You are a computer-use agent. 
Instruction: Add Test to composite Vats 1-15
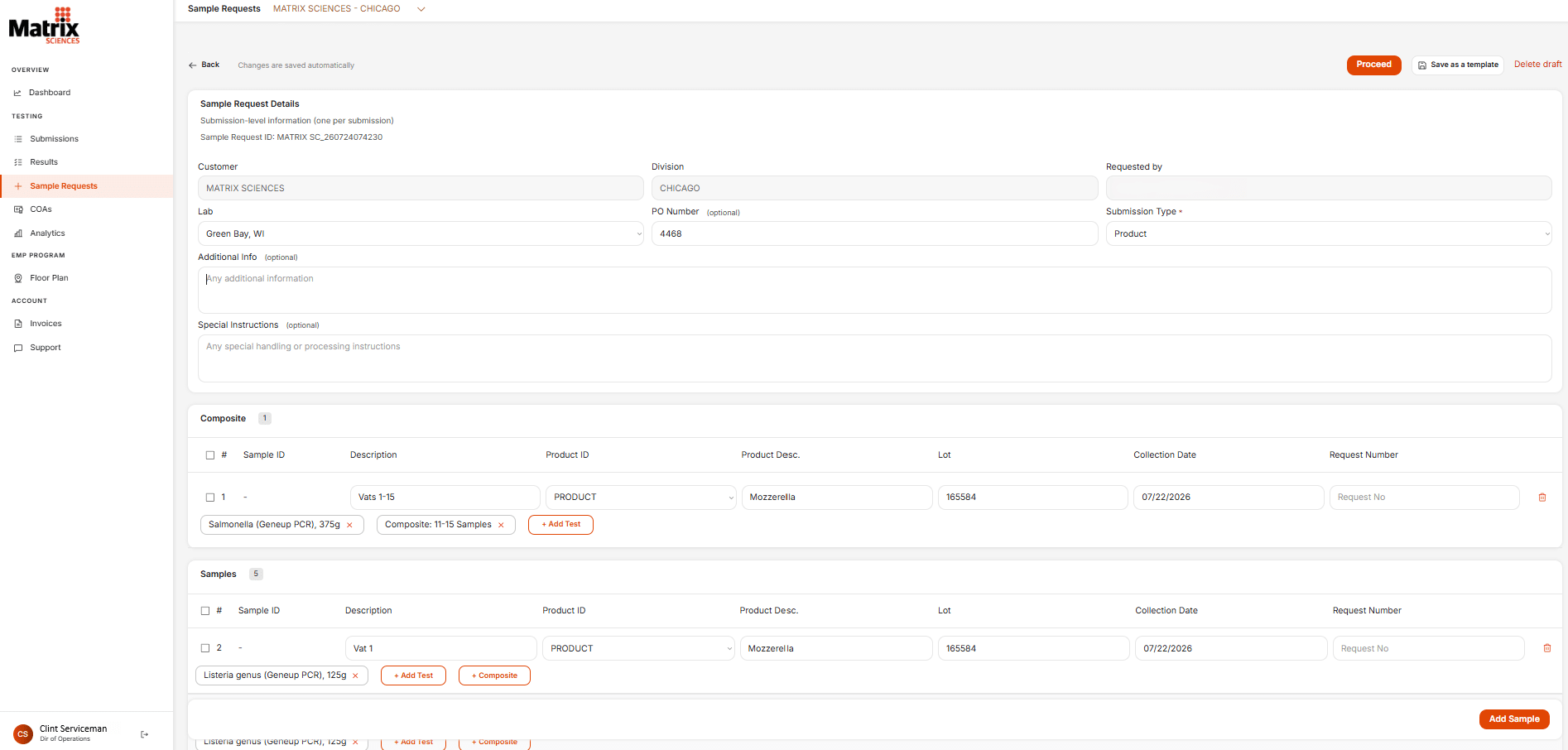(560, 525)
